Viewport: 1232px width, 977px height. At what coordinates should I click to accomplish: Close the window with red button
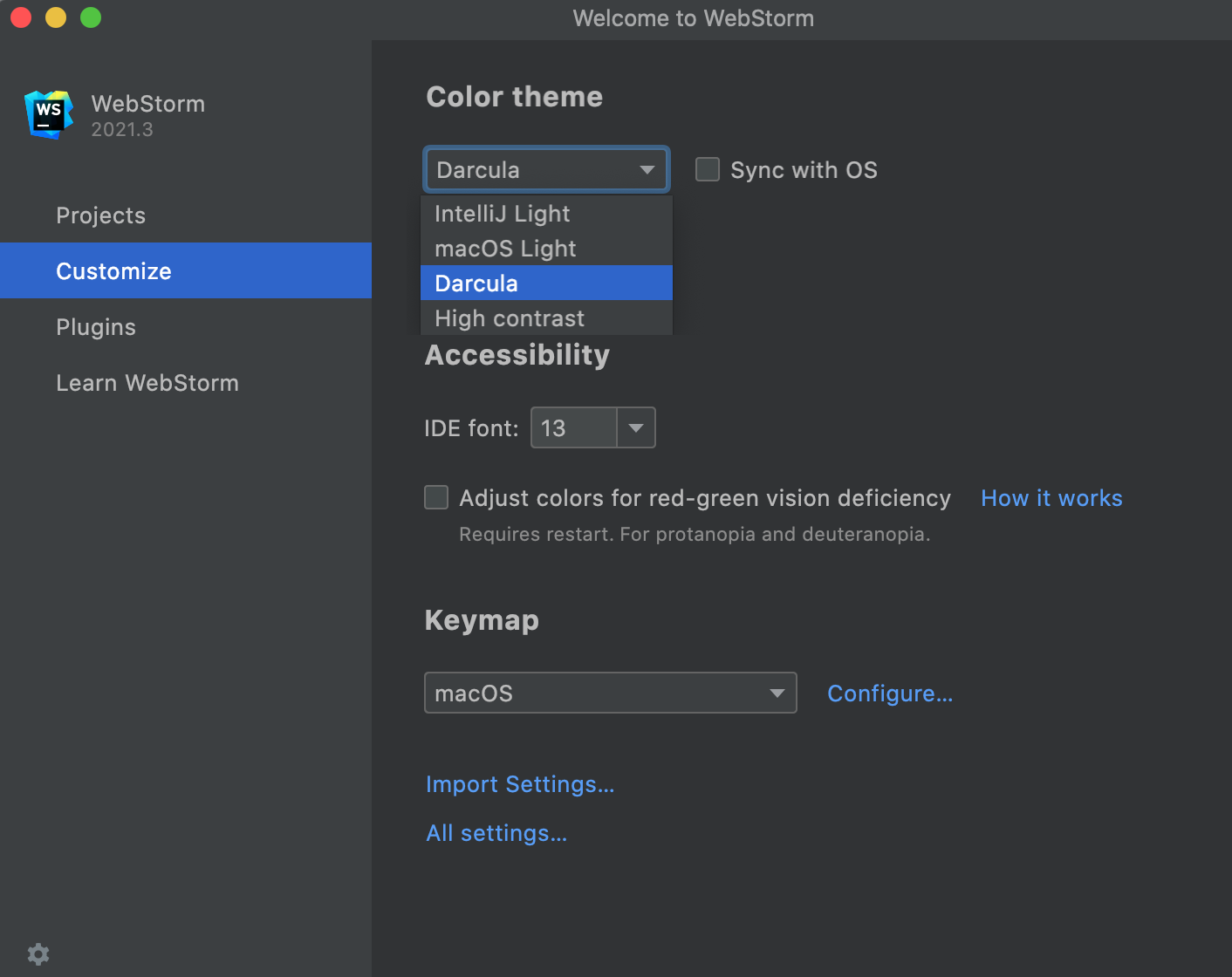21,17
